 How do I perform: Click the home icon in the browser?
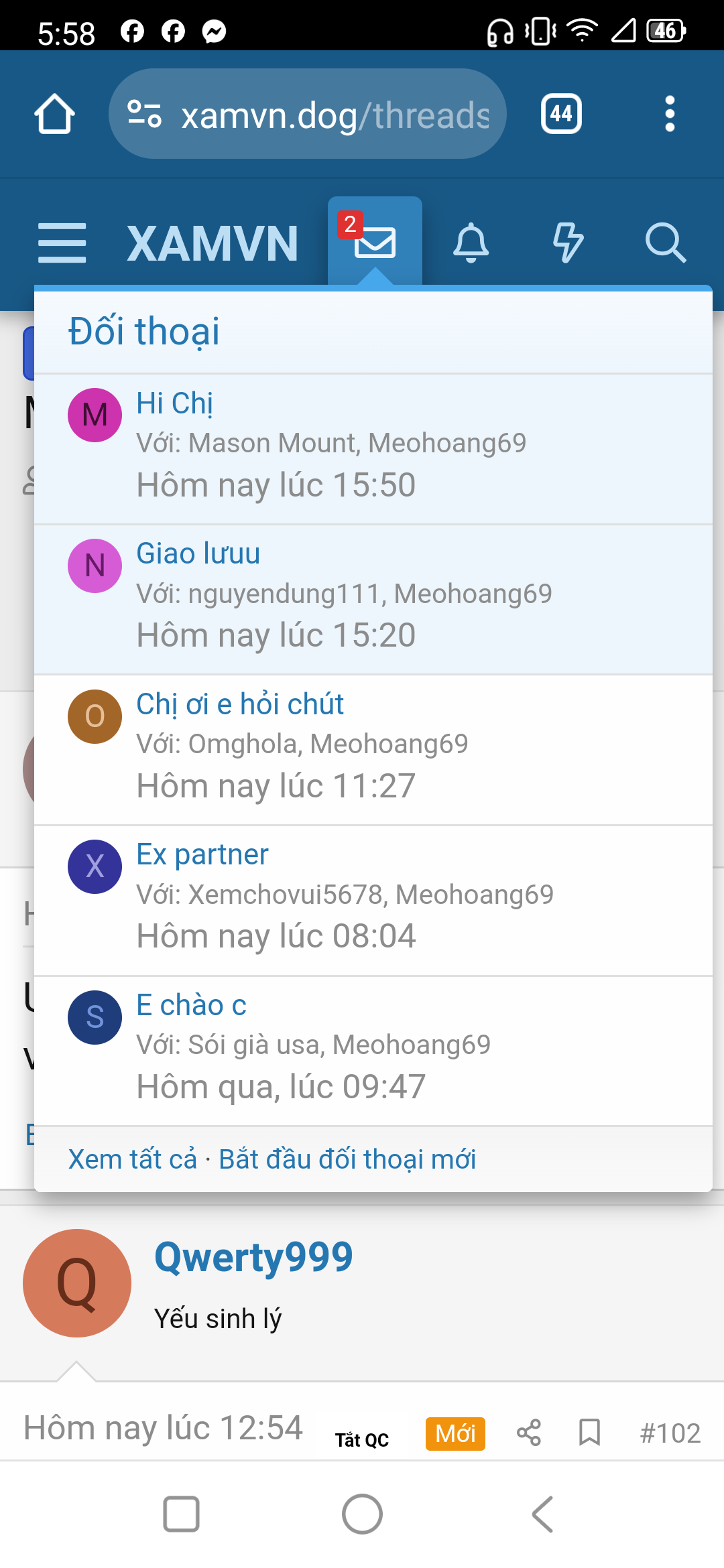click(x=54, y=113)
